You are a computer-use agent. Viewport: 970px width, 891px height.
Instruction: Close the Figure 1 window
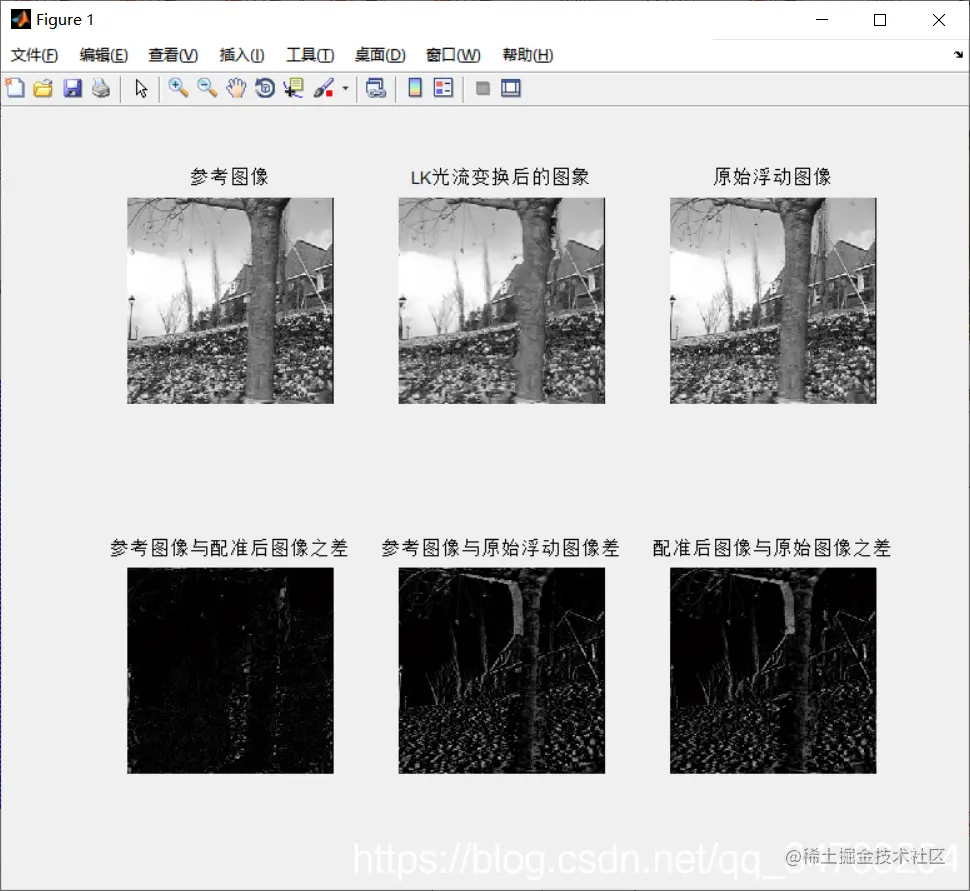click(x=938, y=20)
